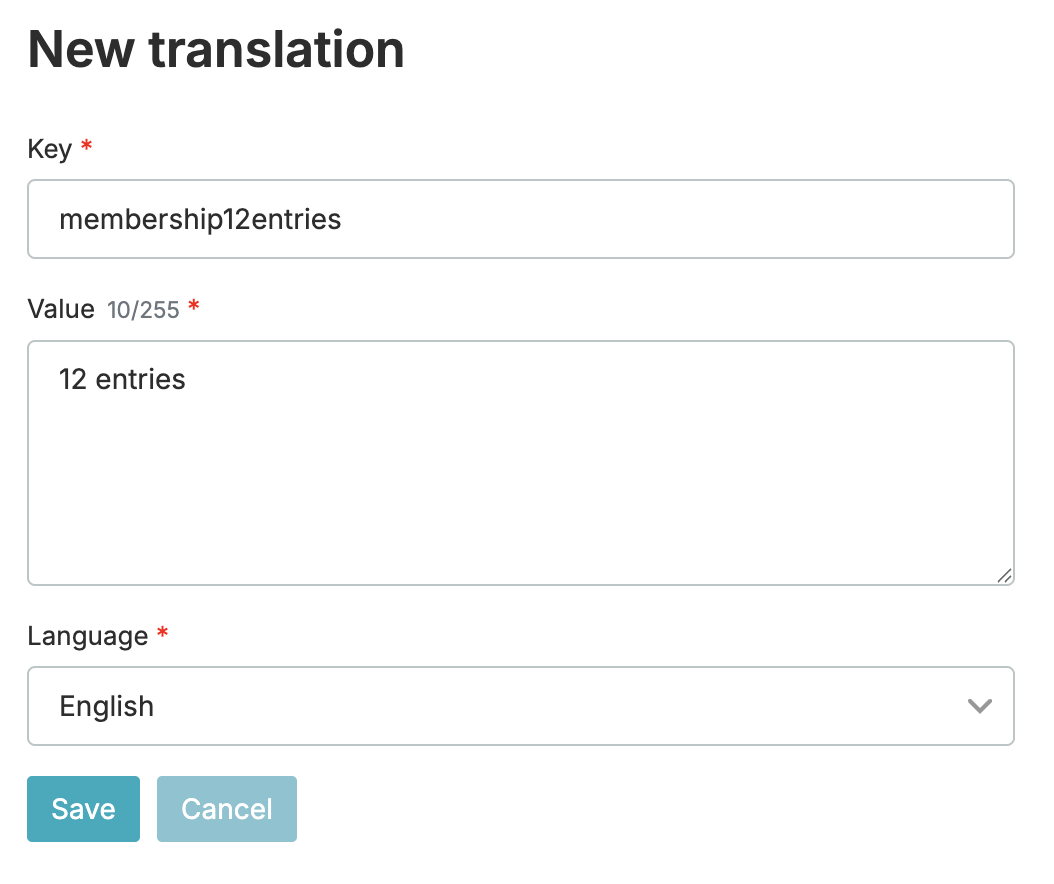
Task: Click the Language dropdown chevron arrow
Action: pos(979,706)
